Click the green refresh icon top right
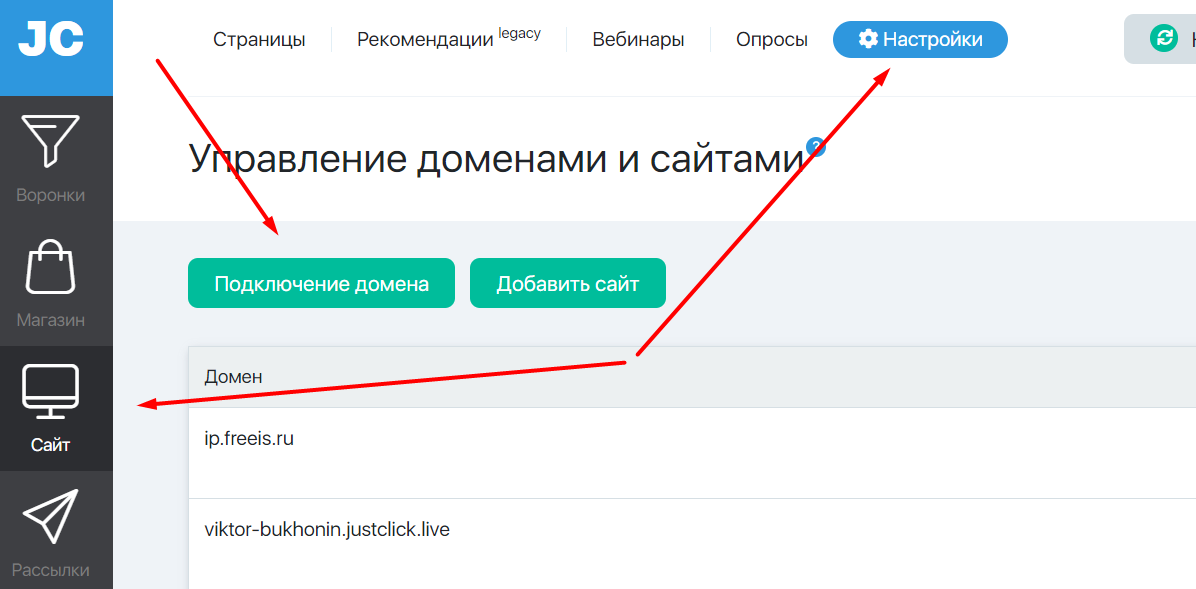The width and height of the screenshot is (1196, 589). 1164,38
